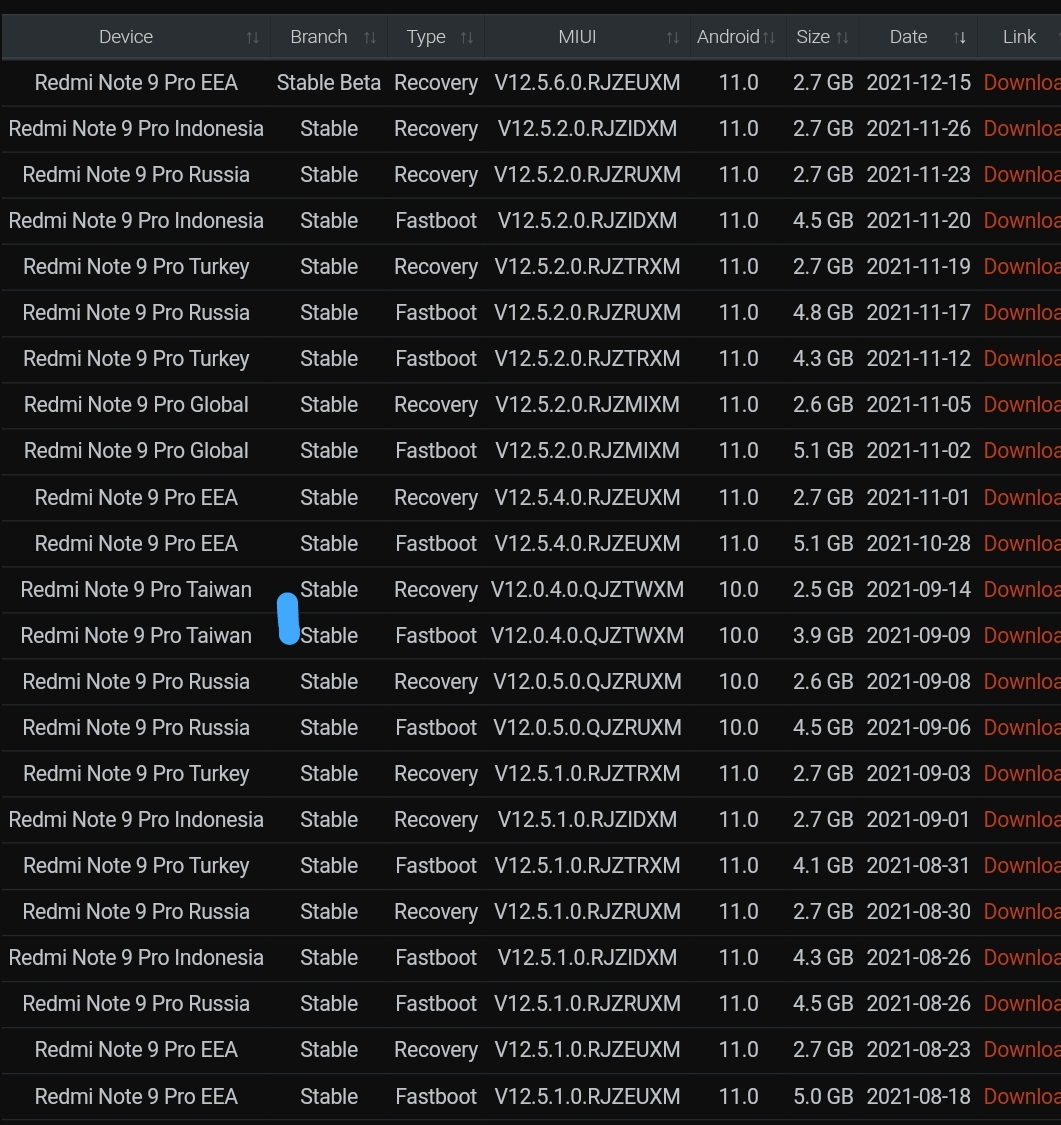Download the 4.8 GB Russia Fastboot ROM
This screenshot has height=1125, width=1061.
(x=1022, y=312)
